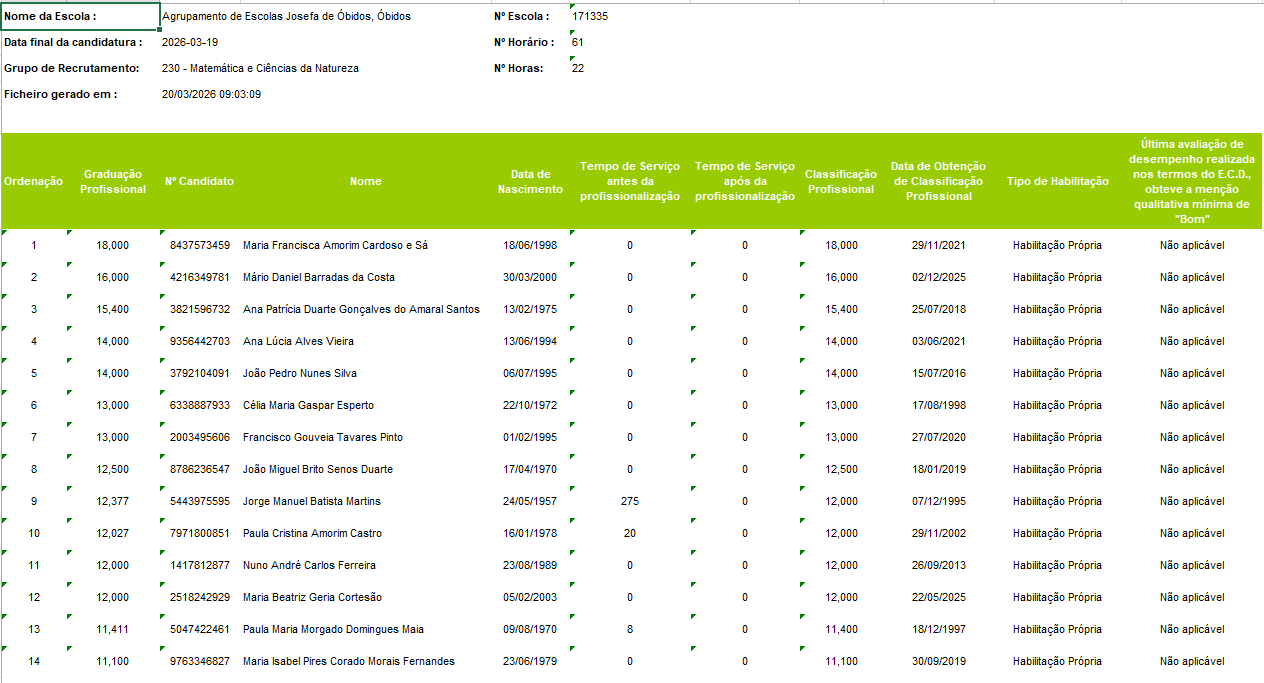Screen dimensions: 1264x683
Task: Select the service time value 275
Action: click(629, 501)
